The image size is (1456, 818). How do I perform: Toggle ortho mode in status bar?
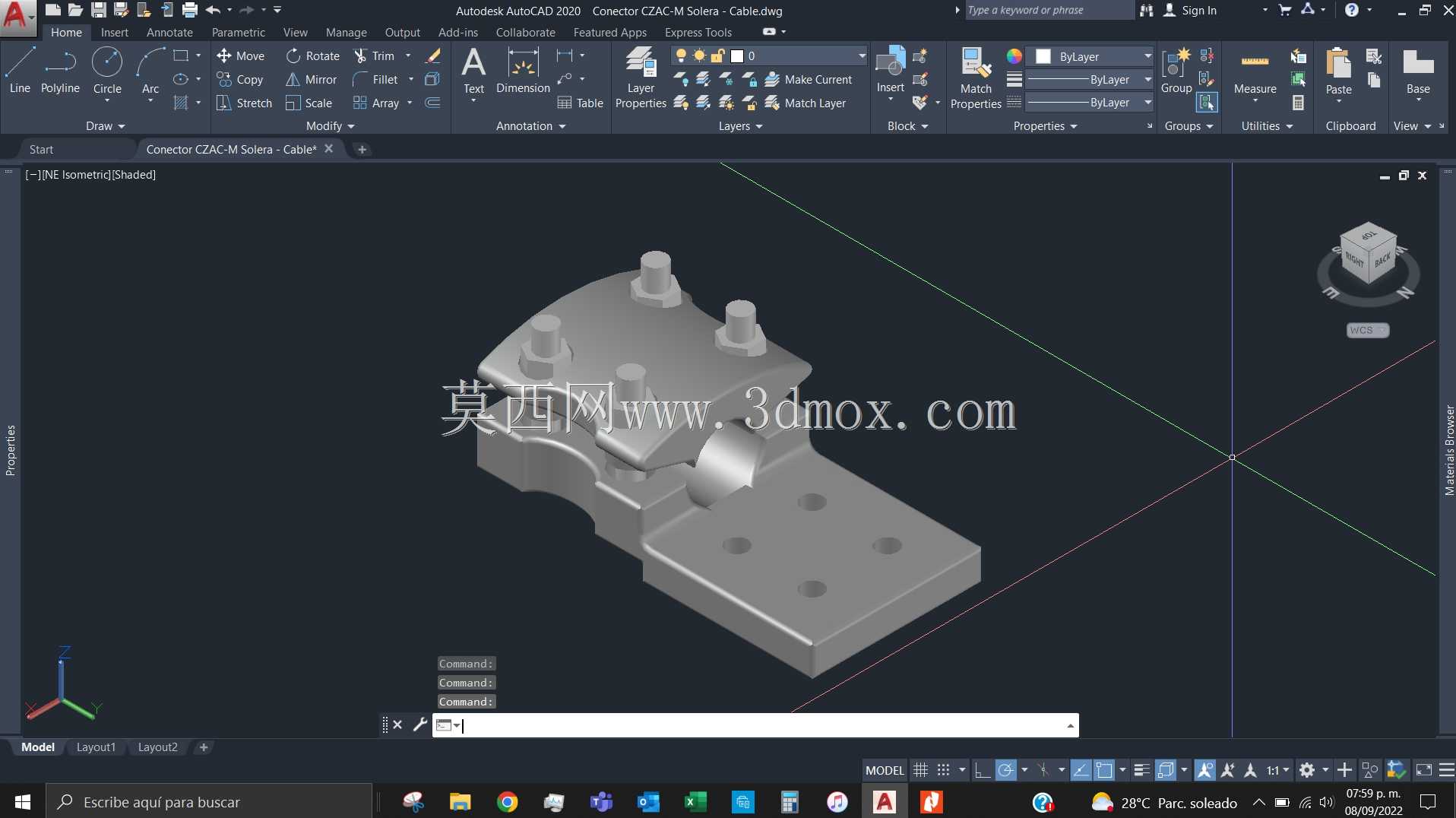click(983, 770)
